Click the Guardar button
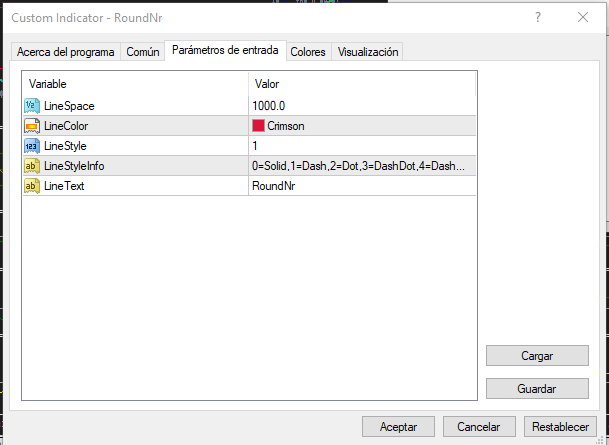 coord(537,389)
